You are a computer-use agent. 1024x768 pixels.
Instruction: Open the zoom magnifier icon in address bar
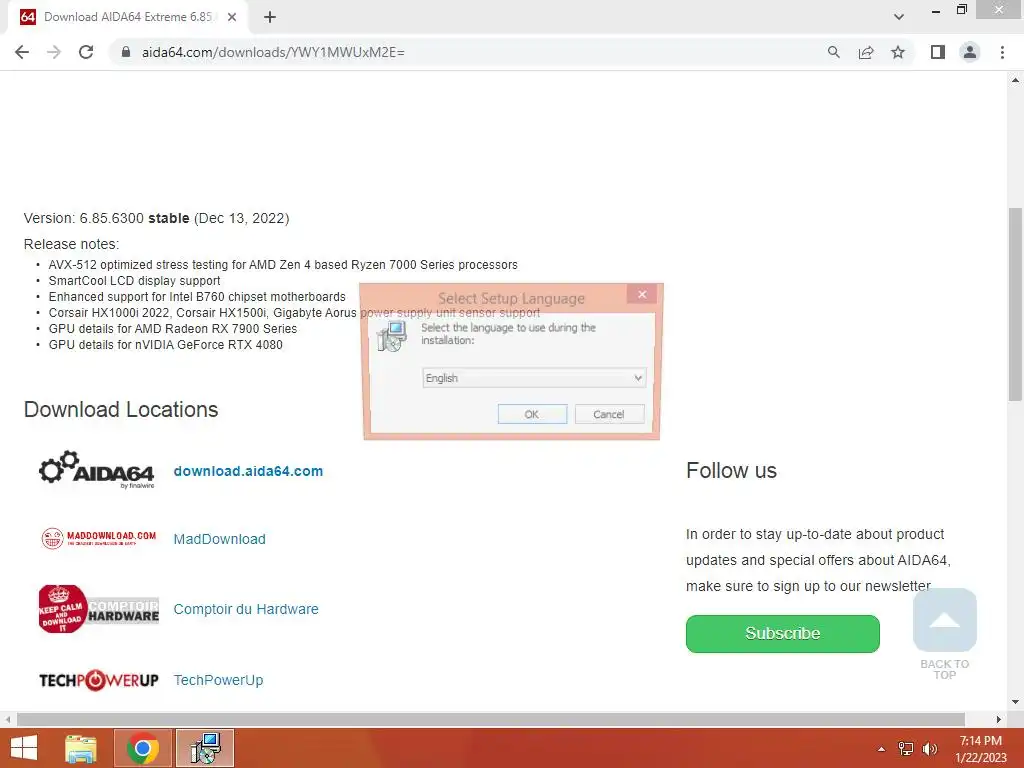click(x=833, y=52)
